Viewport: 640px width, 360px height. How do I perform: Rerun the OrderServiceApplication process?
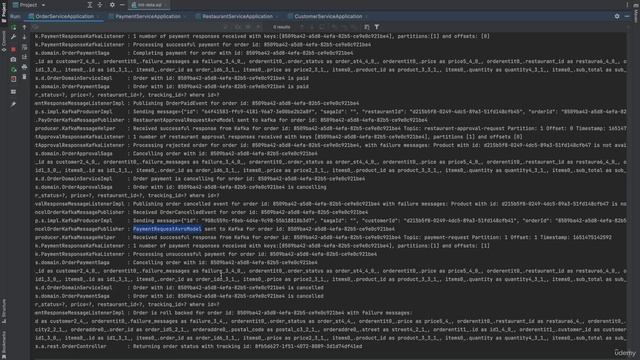(x=13, y=27)
